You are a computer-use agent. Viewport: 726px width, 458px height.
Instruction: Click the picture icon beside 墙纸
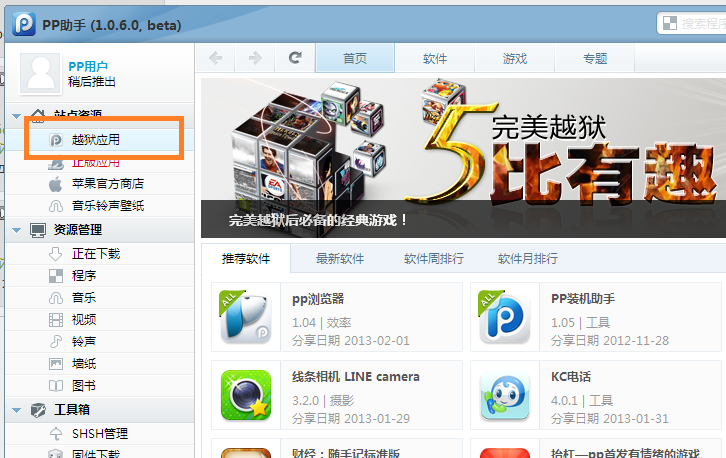point(56,364)
